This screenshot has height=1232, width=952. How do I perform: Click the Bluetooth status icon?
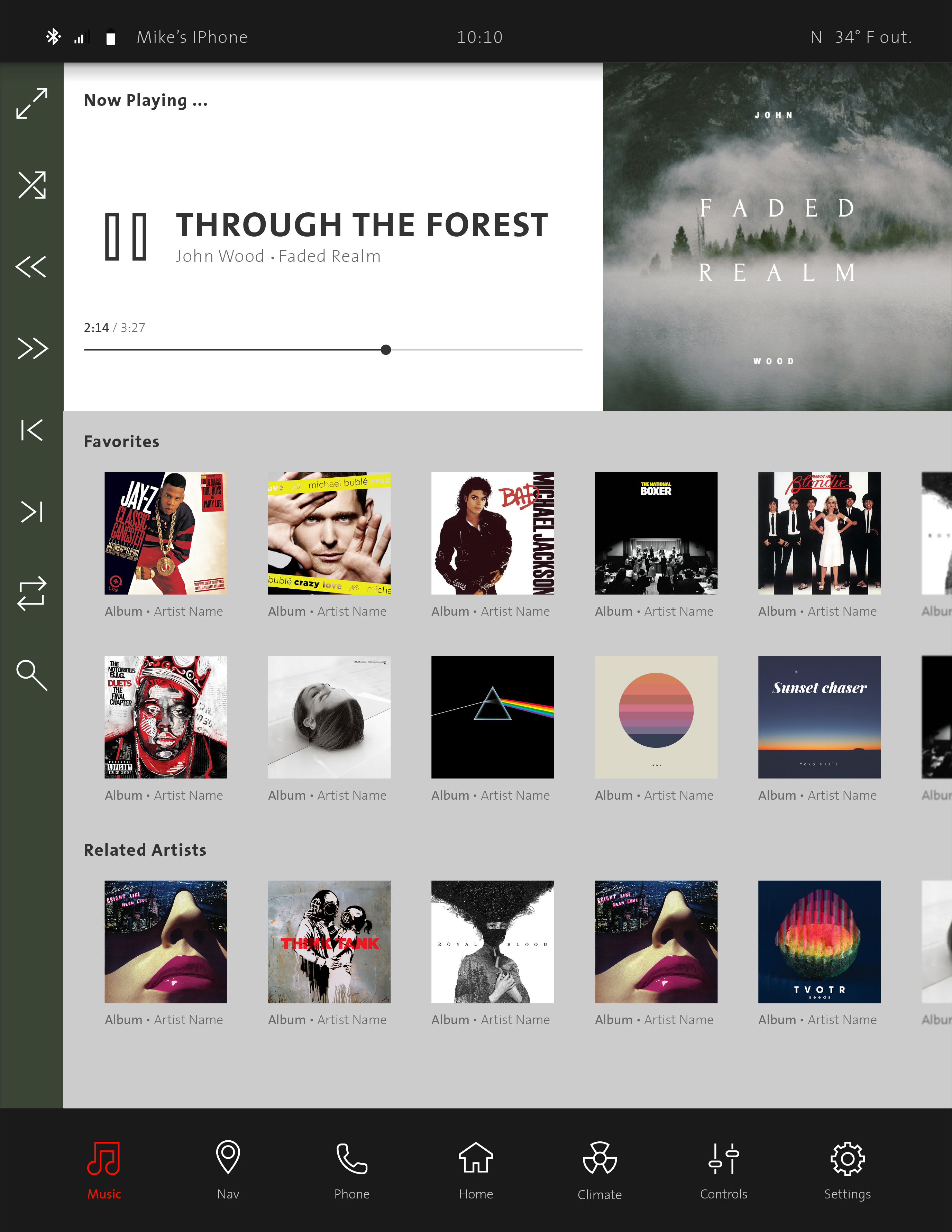pos(54,37)
